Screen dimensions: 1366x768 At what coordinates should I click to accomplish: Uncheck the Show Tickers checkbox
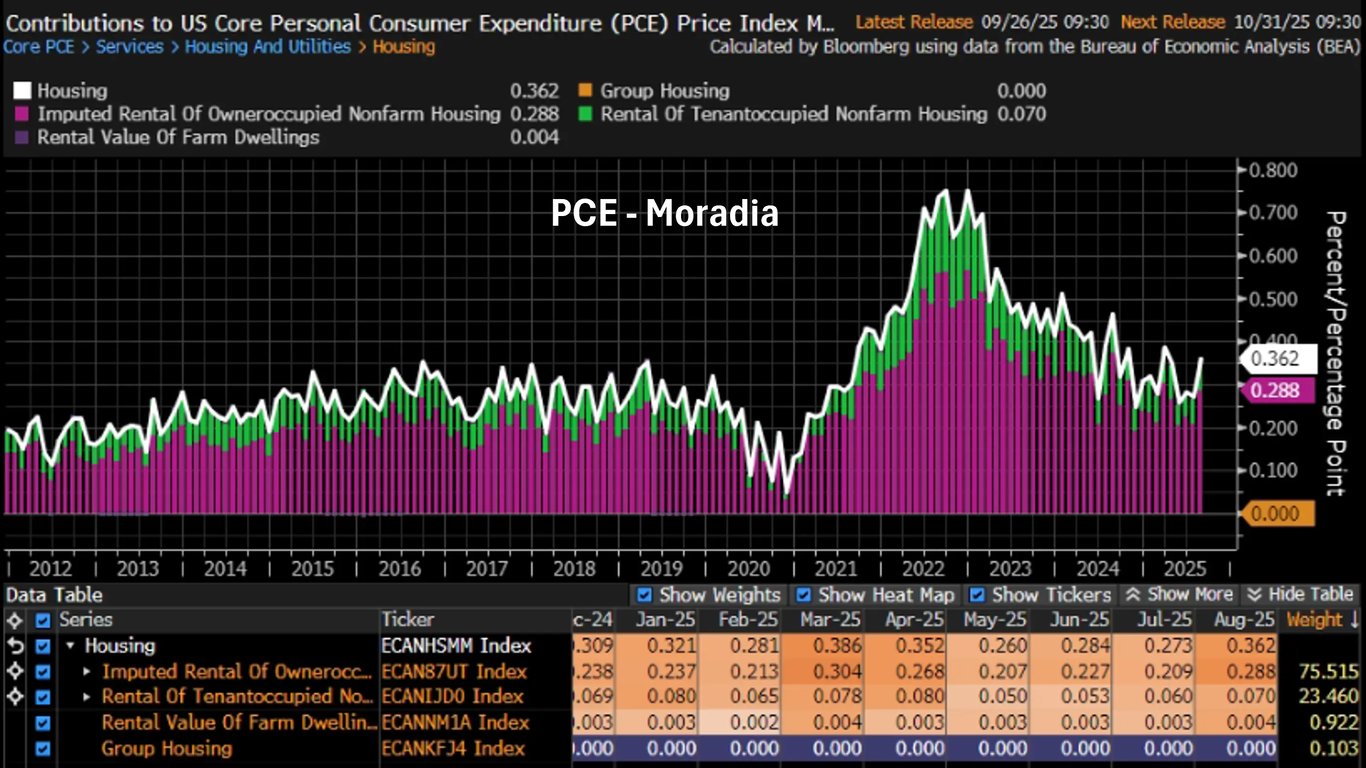point(976,595)
